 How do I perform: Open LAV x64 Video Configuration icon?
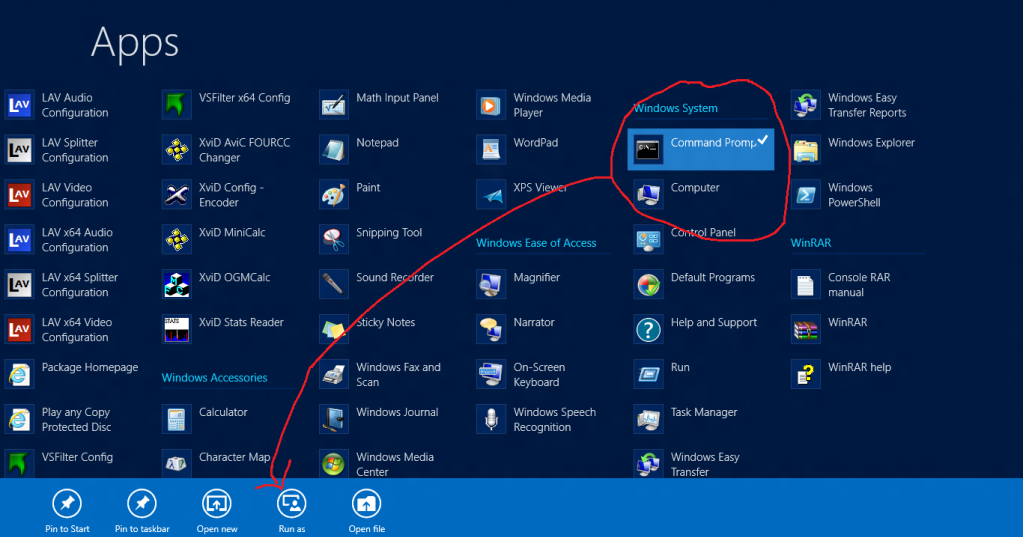click(x=19, y=330)
